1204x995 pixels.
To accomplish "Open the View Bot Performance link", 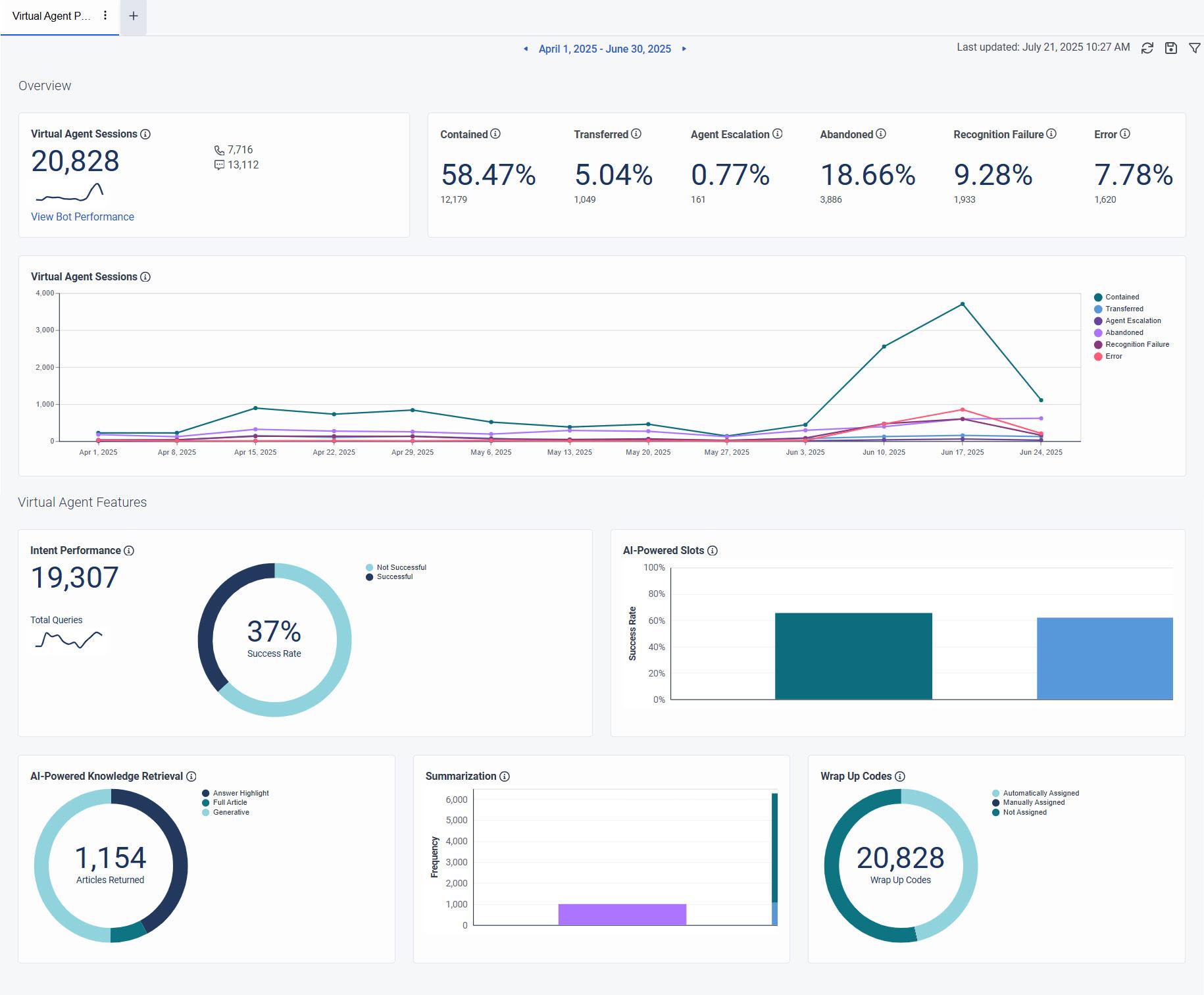I will point(82,217).
